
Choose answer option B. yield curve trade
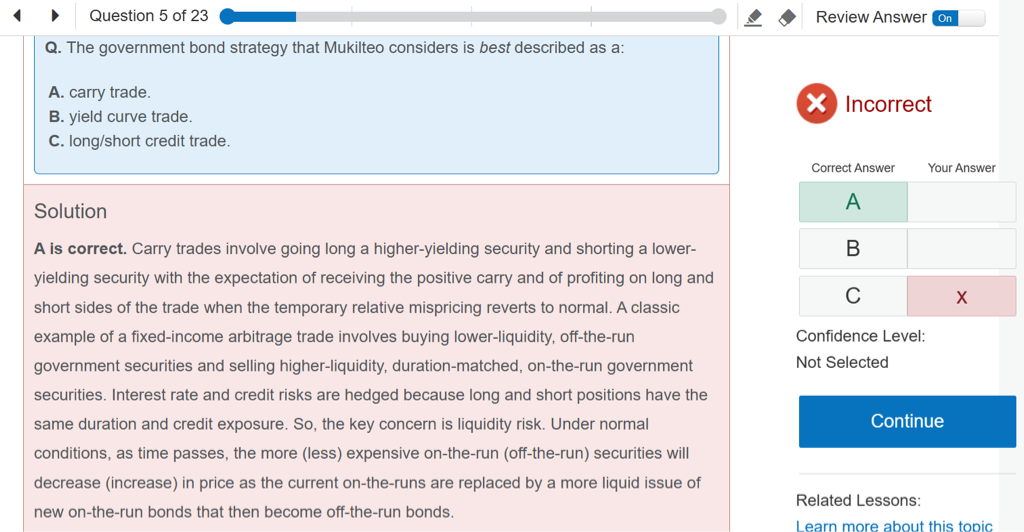(x=120, y=117)
